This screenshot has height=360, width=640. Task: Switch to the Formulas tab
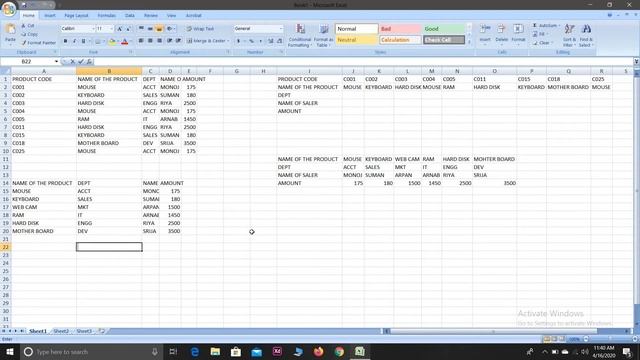coord(107,16)
